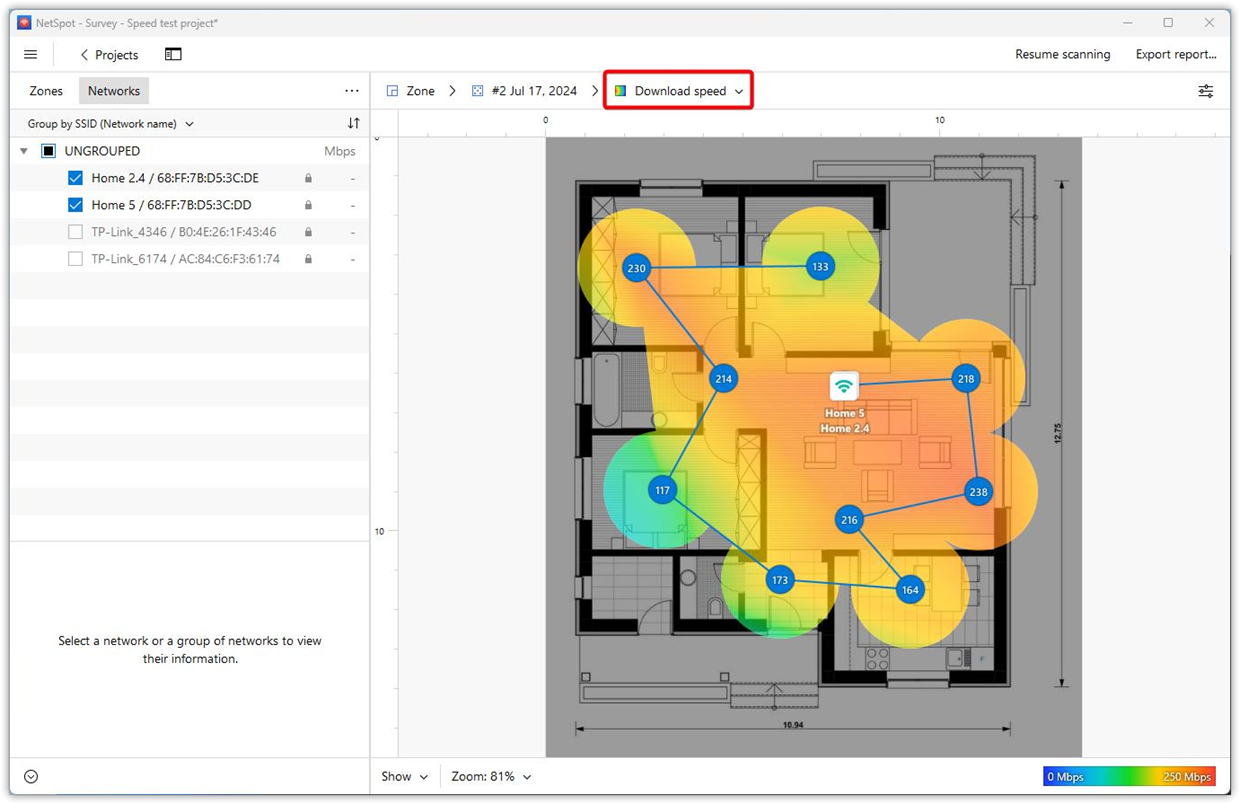Uncheck the Home 2.4 network

[x=75, y=177]
